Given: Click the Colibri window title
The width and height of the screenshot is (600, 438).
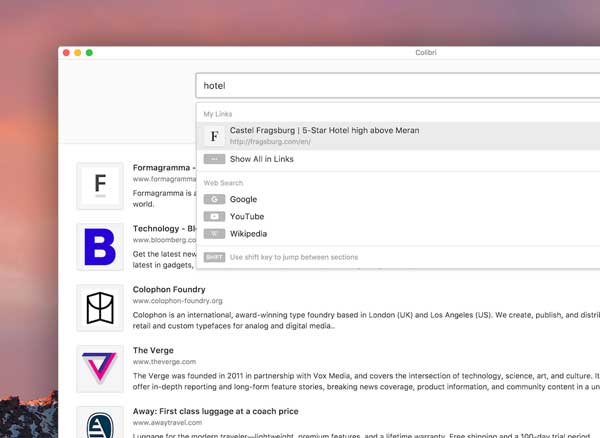Looking at the screenshot, I should click(x=426, y=52).
